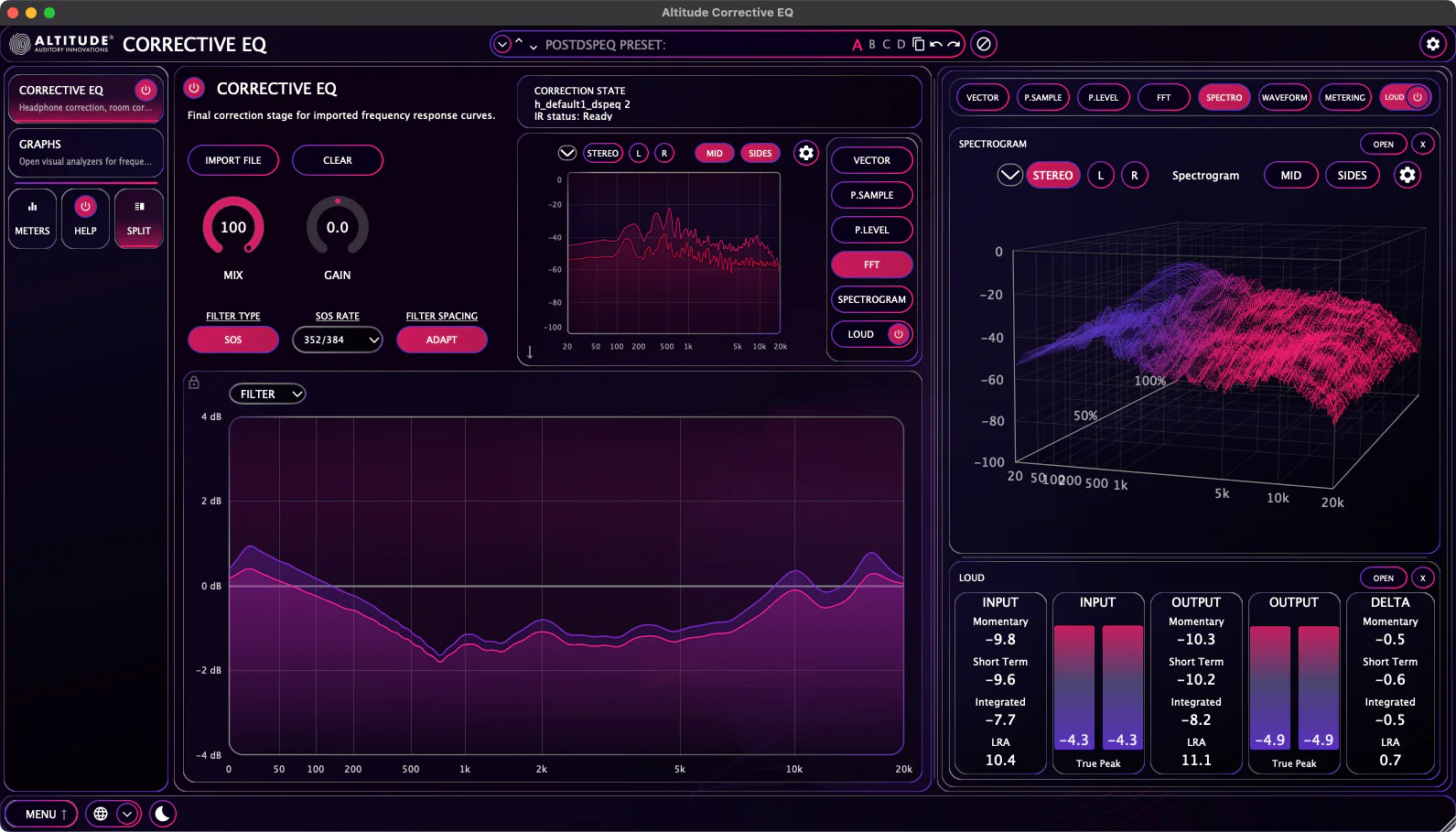Expand the FFT analyzer chevron menu
The width and height of the screenshot is (1456, 832).
567,153
